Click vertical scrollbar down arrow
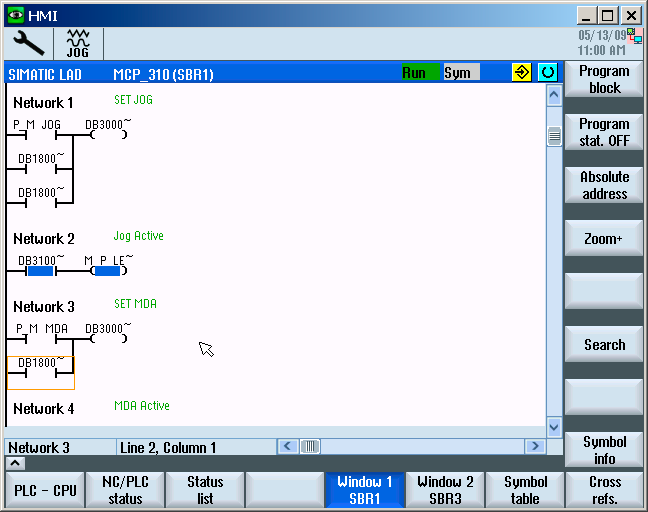This screenshot has height=512, width=648. (554, 426)
